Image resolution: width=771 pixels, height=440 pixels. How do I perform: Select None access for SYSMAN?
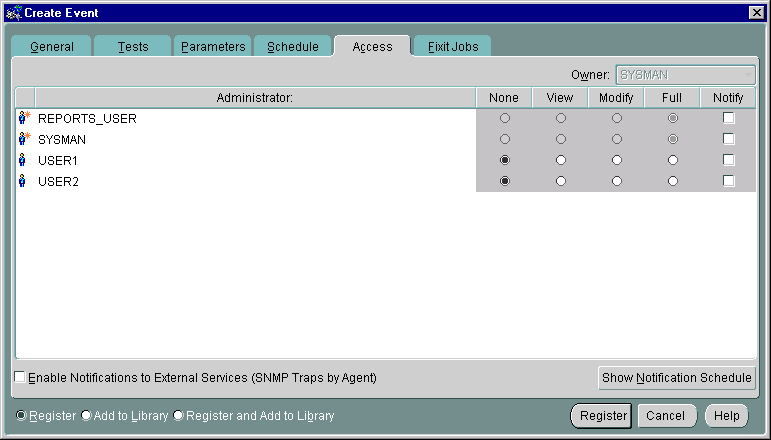pyautogui.click(x=504, y=139)
